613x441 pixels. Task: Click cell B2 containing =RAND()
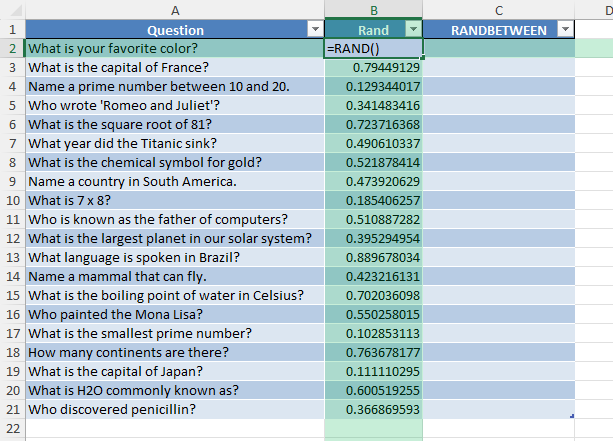[x=374, y=48]
